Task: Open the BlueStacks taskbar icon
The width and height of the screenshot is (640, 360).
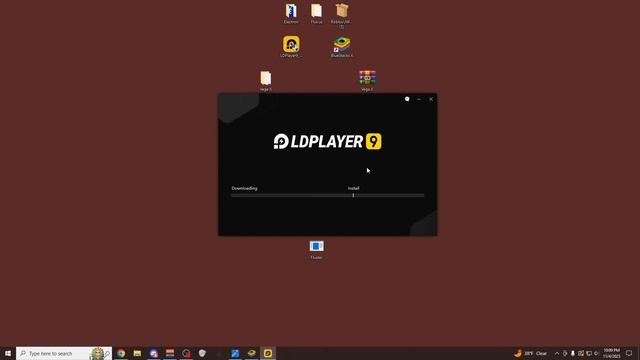Action: (x=251, y=353)
